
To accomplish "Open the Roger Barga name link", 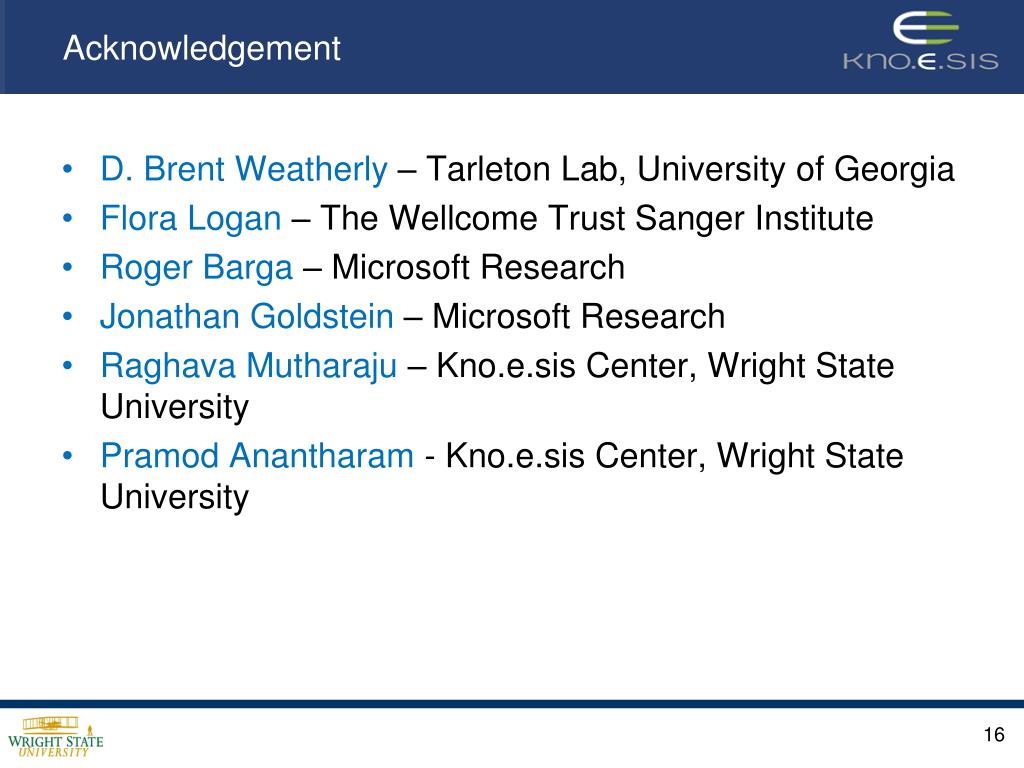I will [197, 268].
